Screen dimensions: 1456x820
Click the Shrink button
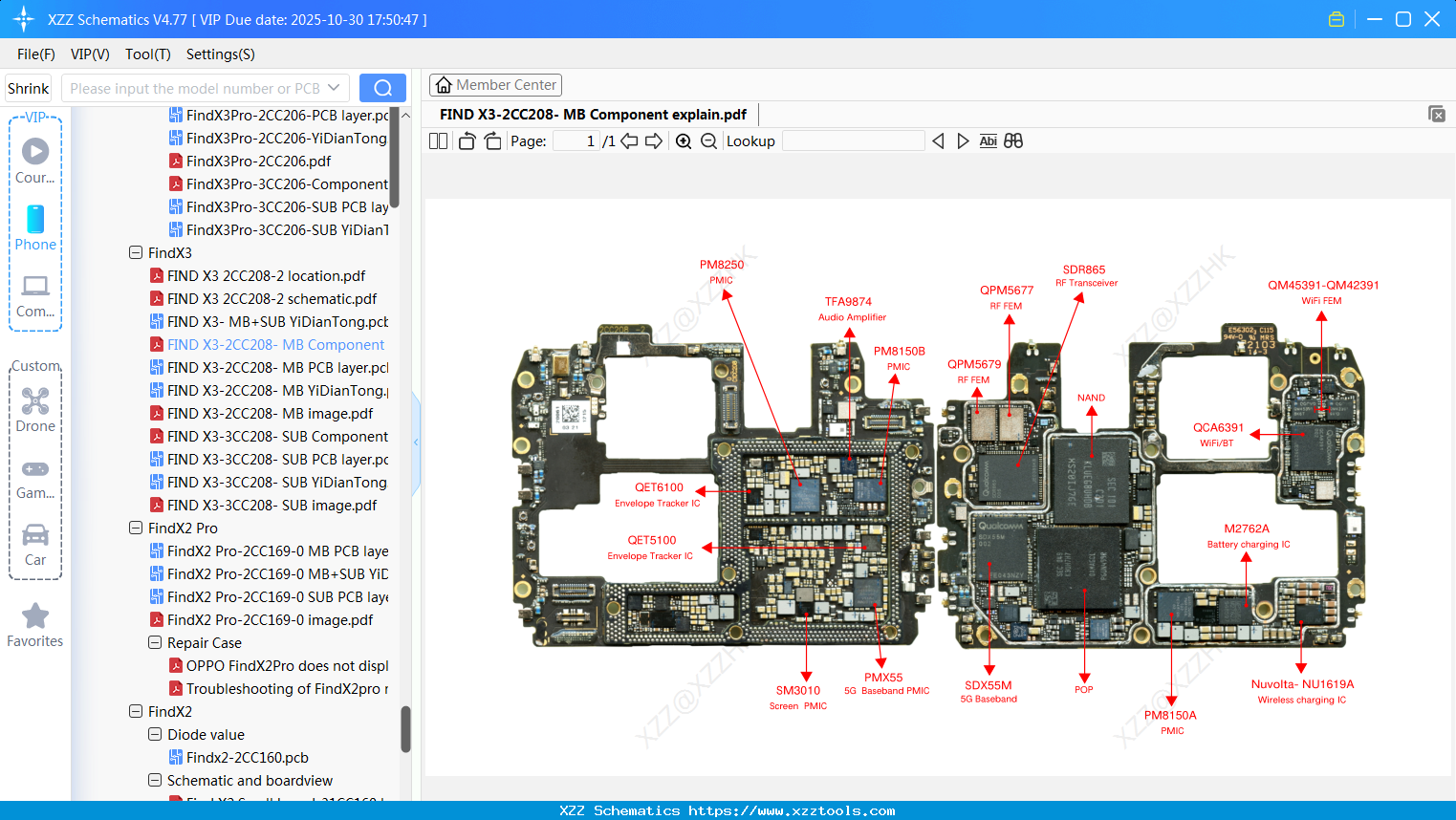coord(28,87)
